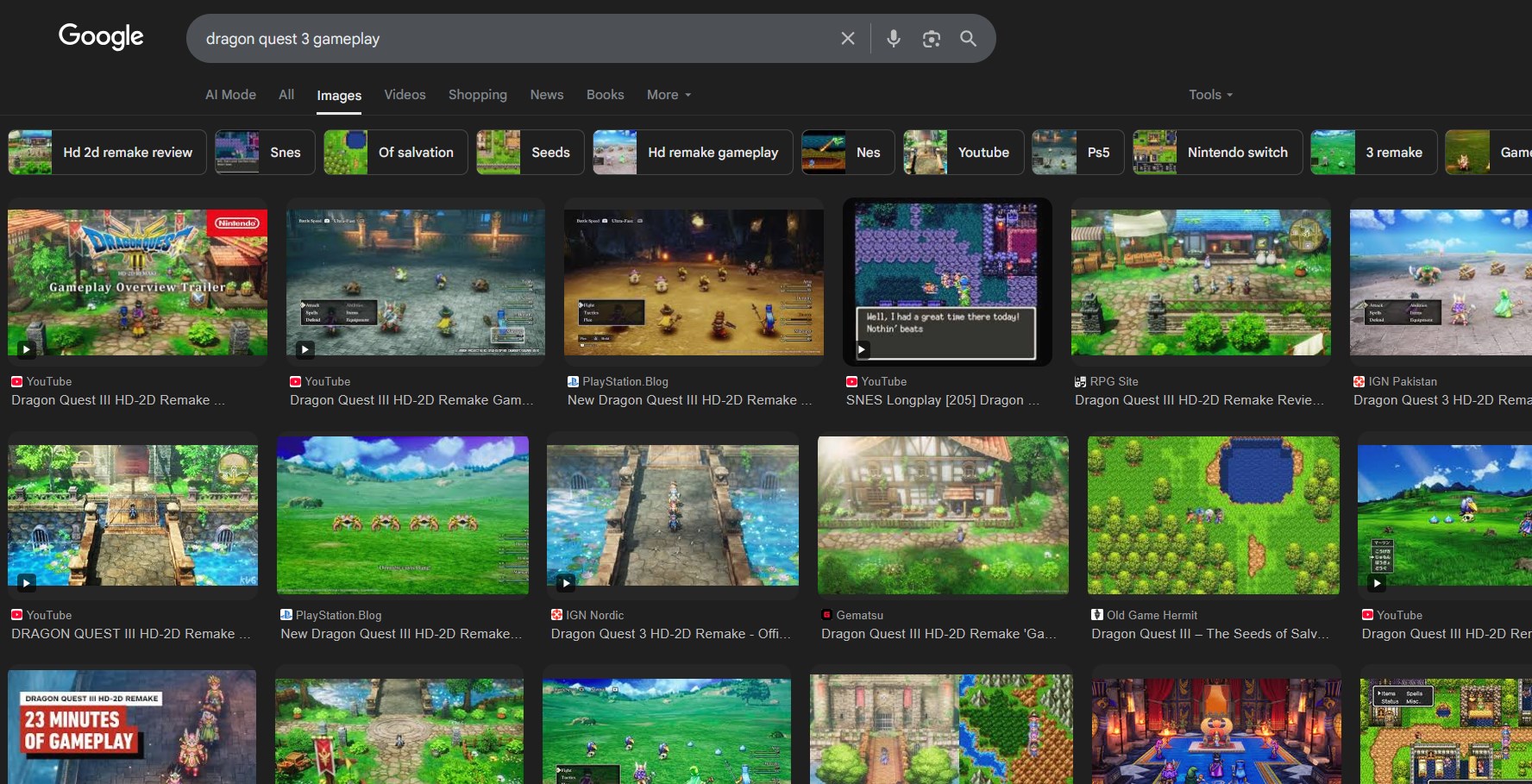Filter by the Youtube chip

pyautogui.click(x=964, y=153)
